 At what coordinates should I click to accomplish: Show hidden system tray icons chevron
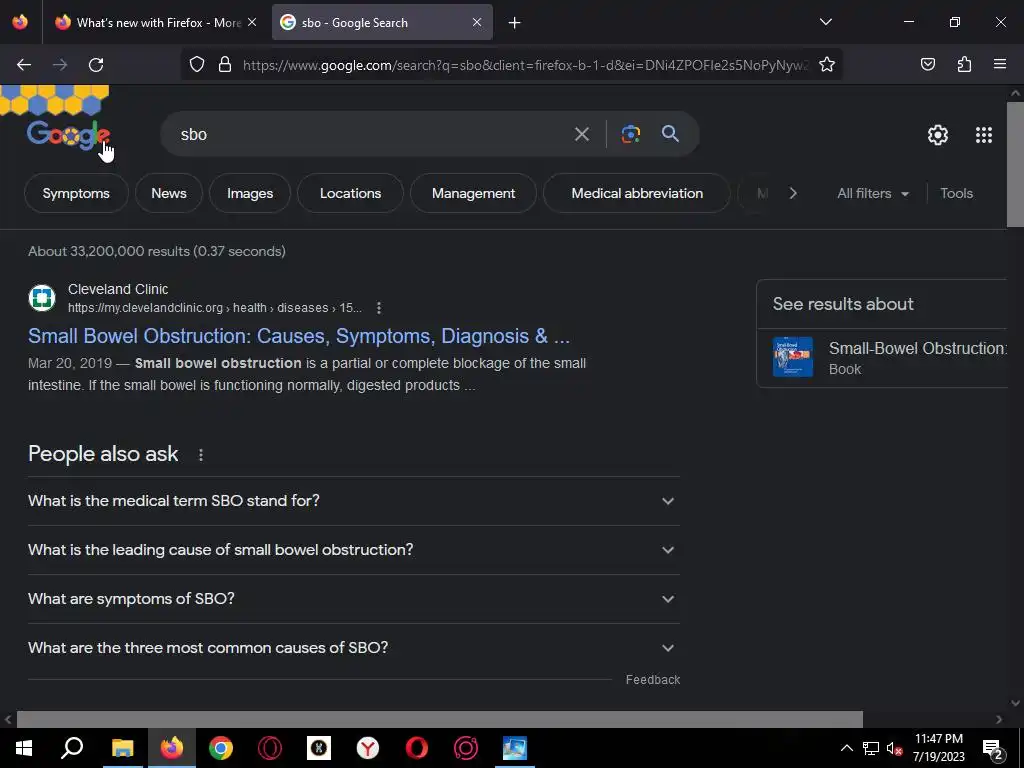point(846,749)
